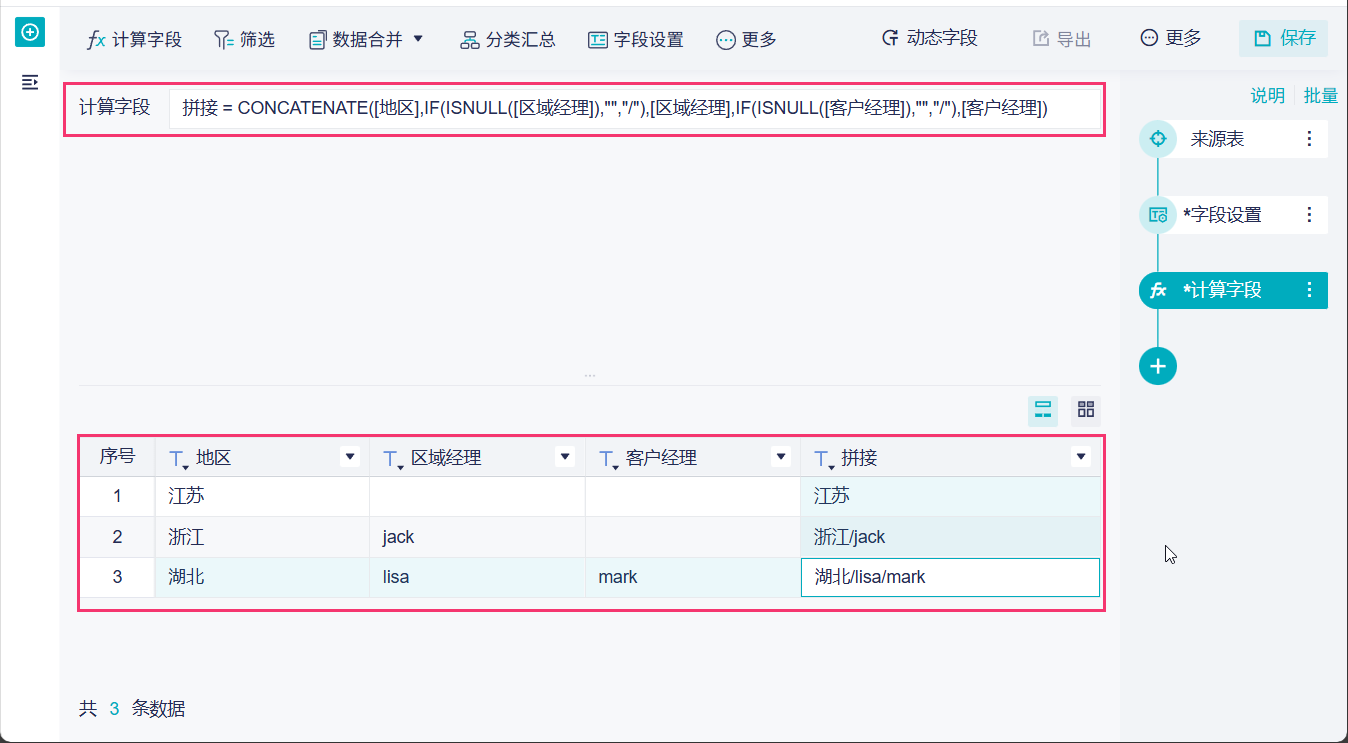The width and height of the screenshot is (1348, 743).
Task: Click the 导出 export button
Action: [x=1062, y=39]
